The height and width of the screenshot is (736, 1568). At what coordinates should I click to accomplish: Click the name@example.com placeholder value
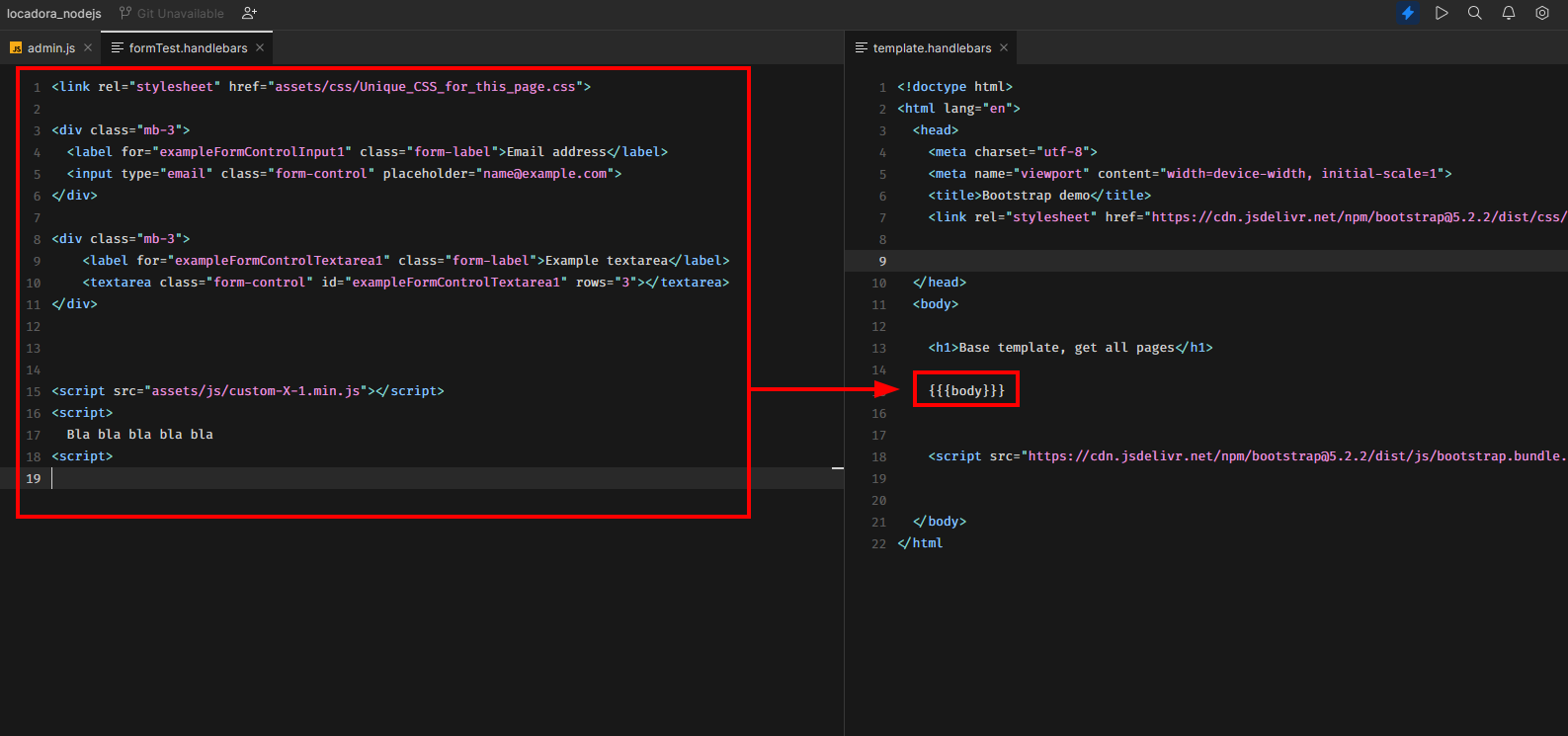point(544,174)
